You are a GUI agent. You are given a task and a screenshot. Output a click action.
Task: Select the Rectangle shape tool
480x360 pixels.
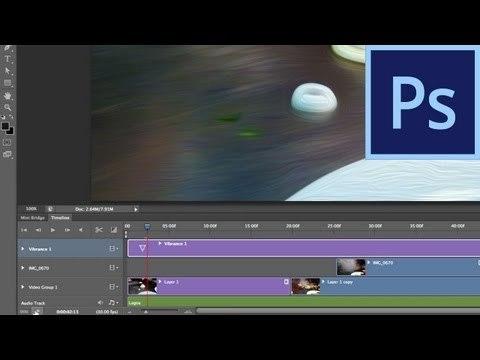[7, 83]
